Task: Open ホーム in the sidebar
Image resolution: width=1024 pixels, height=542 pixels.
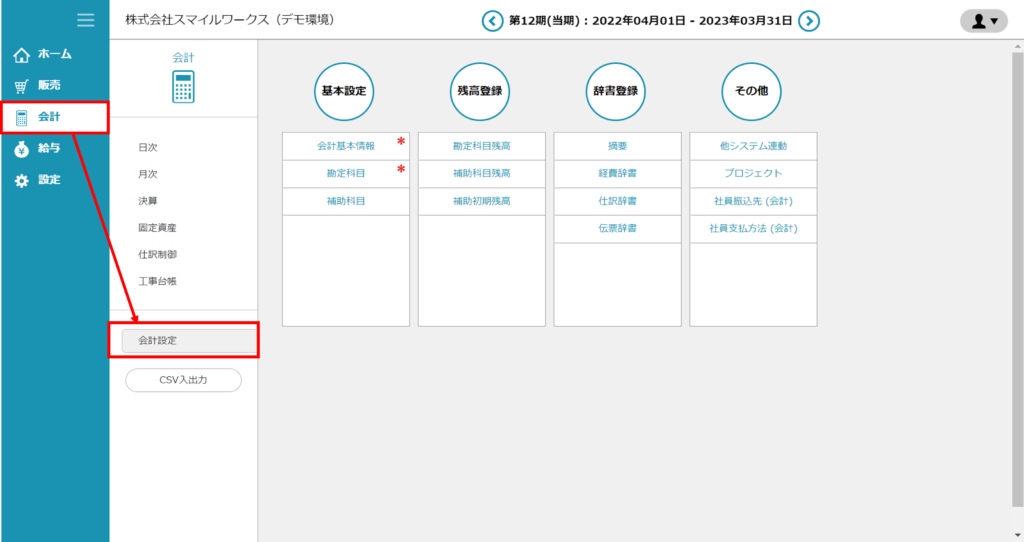Action: point(55,54)
